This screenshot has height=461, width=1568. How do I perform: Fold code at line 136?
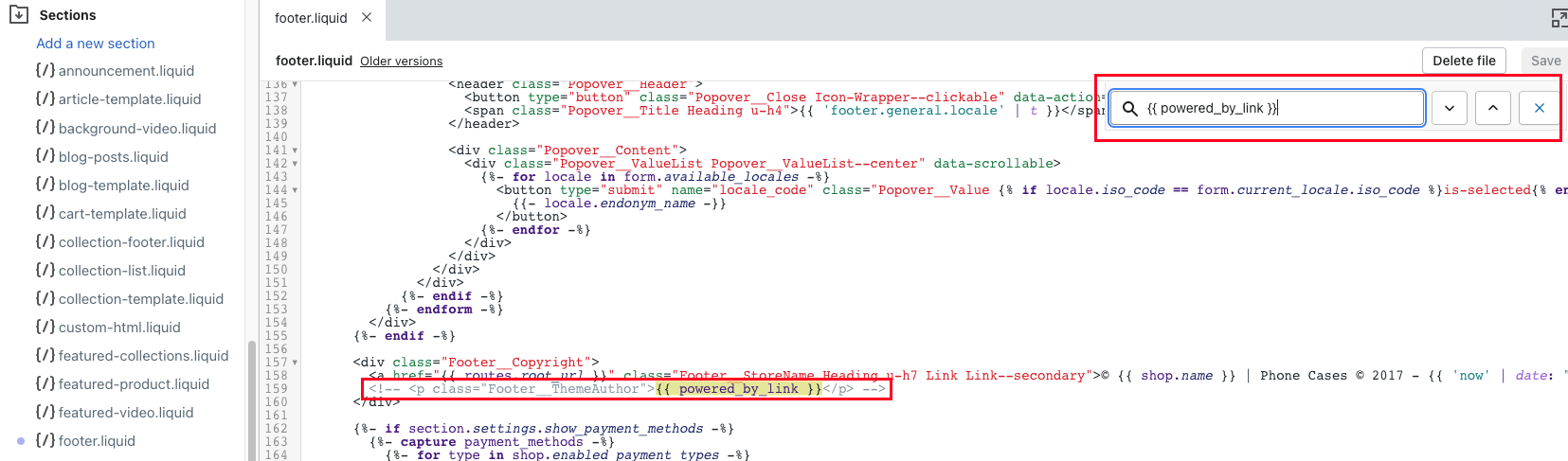pyautogui.click(x=295, y=84)
